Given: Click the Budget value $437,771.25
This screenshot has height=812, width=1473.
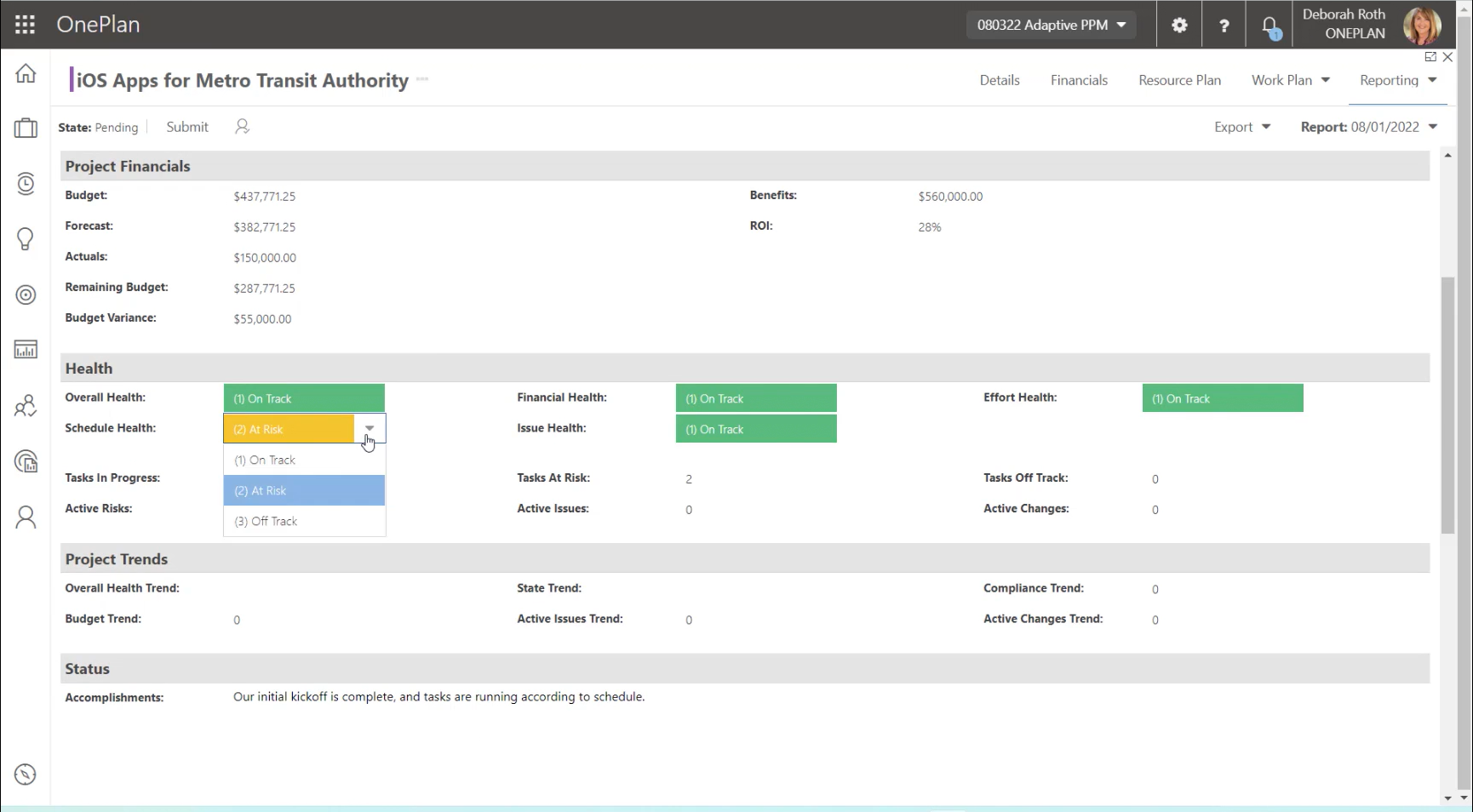Looking at the screenshot, I should click(x=264, y=197).
